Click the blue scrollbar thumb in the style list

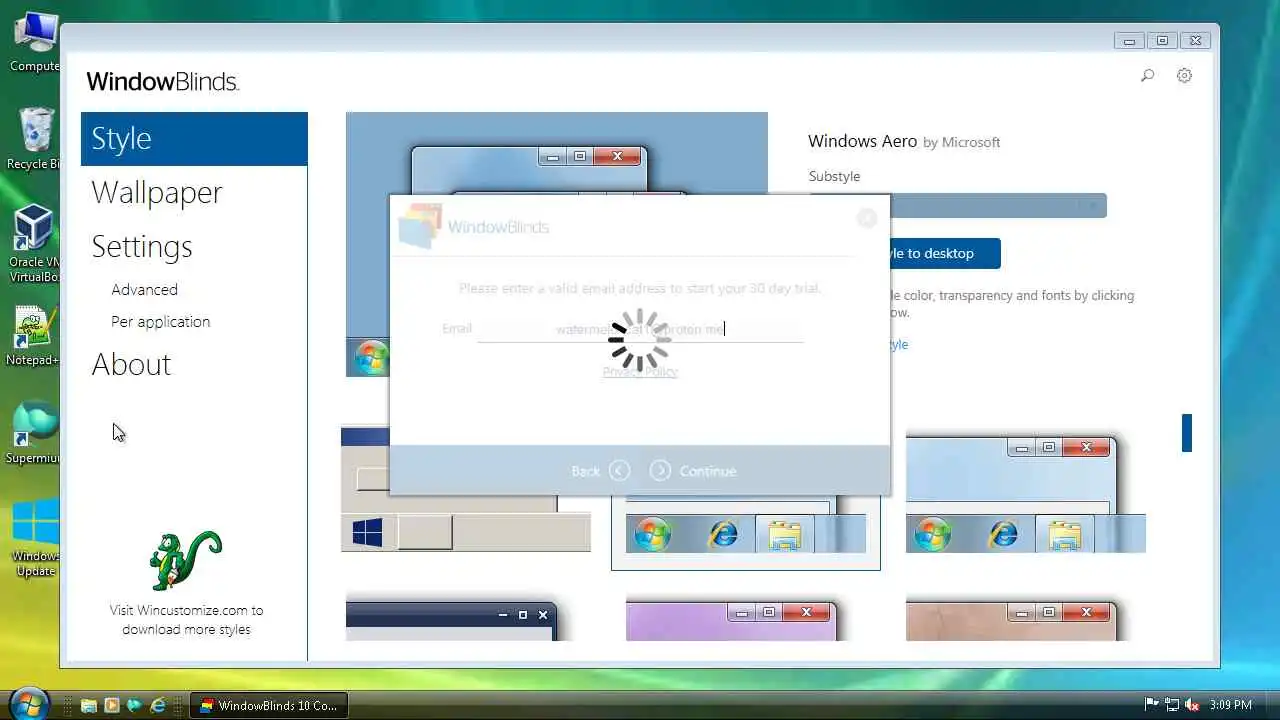(1187, 433)
